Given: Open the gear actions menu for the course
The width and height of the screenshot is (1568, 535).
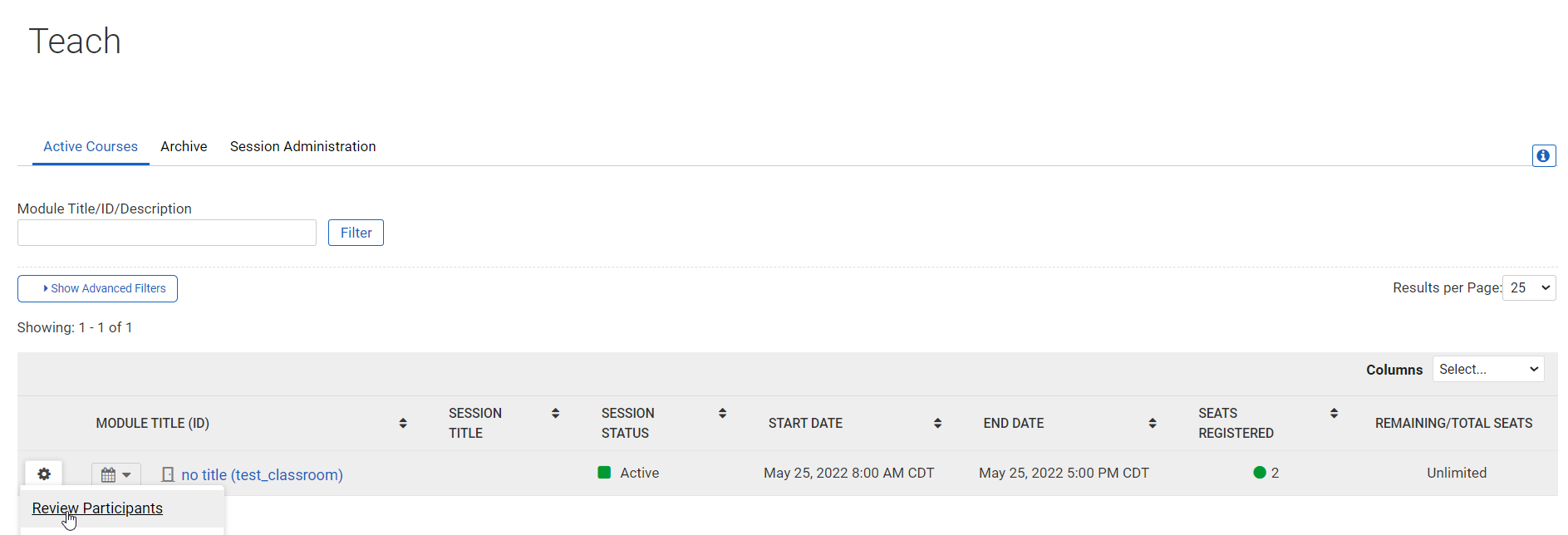Looking at the screenshot, I should (43, 474).
